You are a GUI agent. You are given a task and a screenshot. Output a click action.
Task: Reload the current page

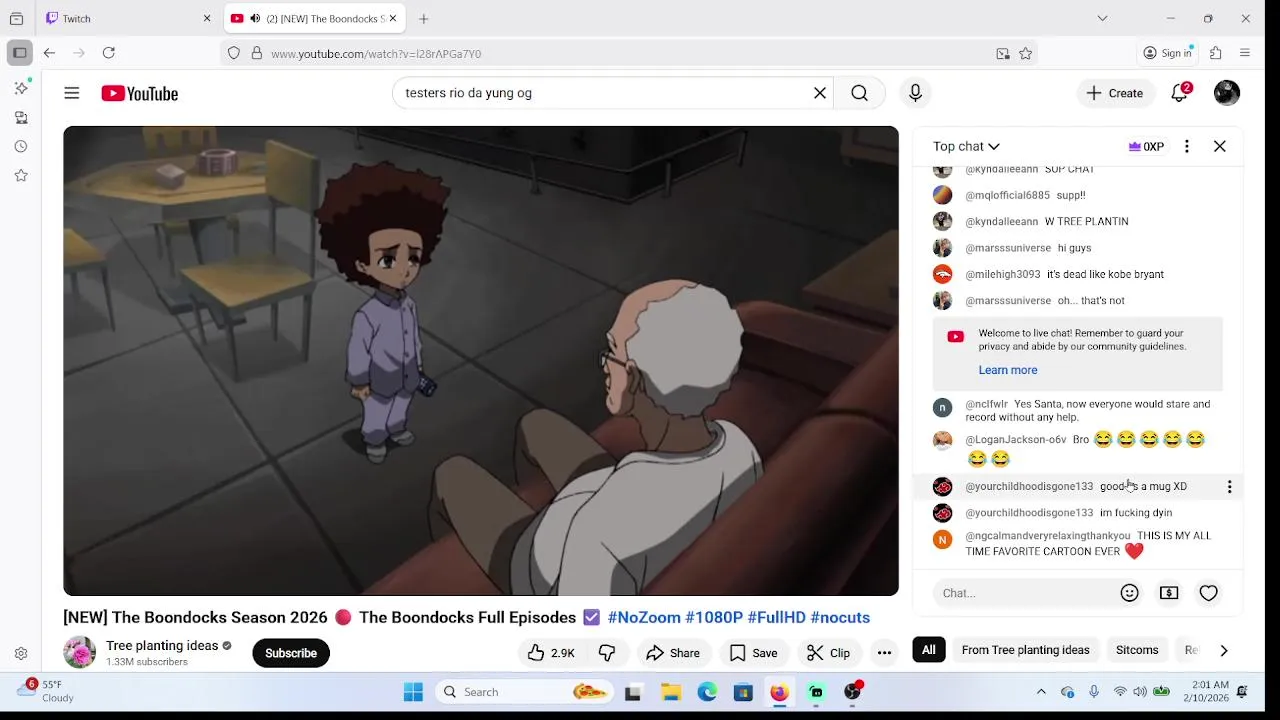(x=109, y=53)
